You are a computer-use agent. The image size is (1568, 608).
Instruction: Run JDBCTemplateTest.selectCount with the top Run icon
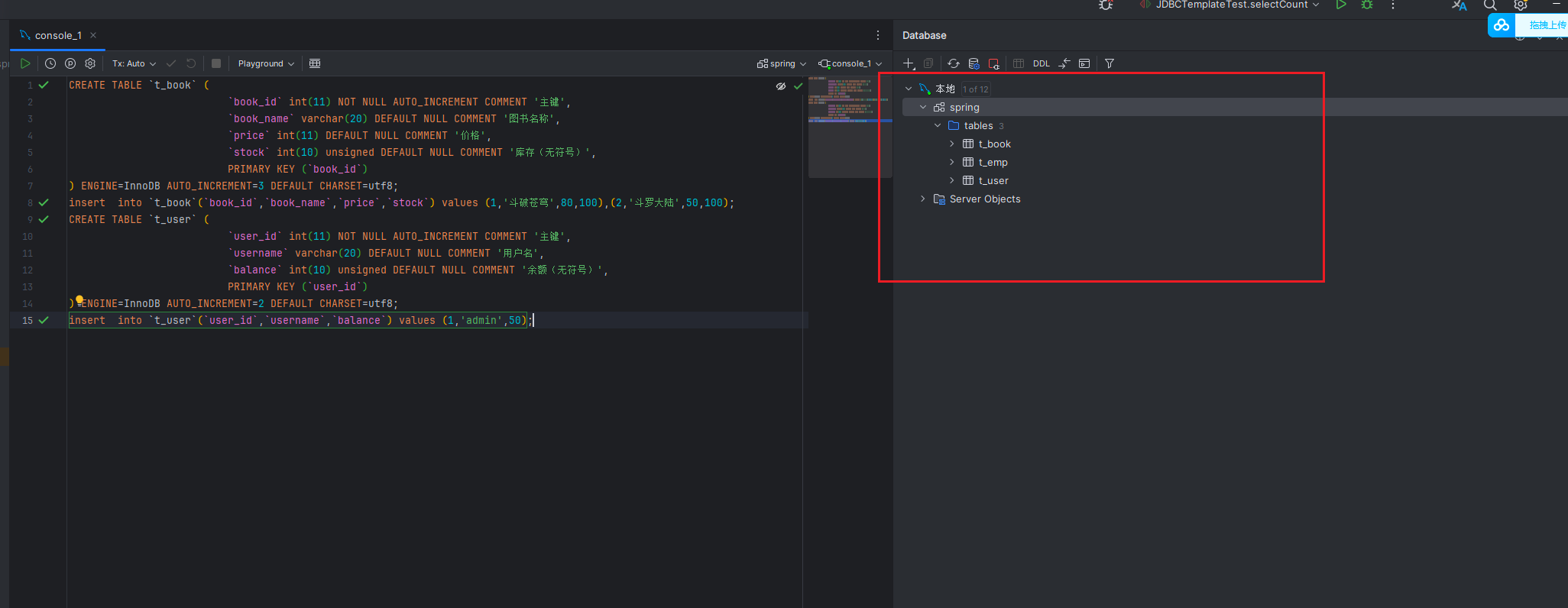1341,5
